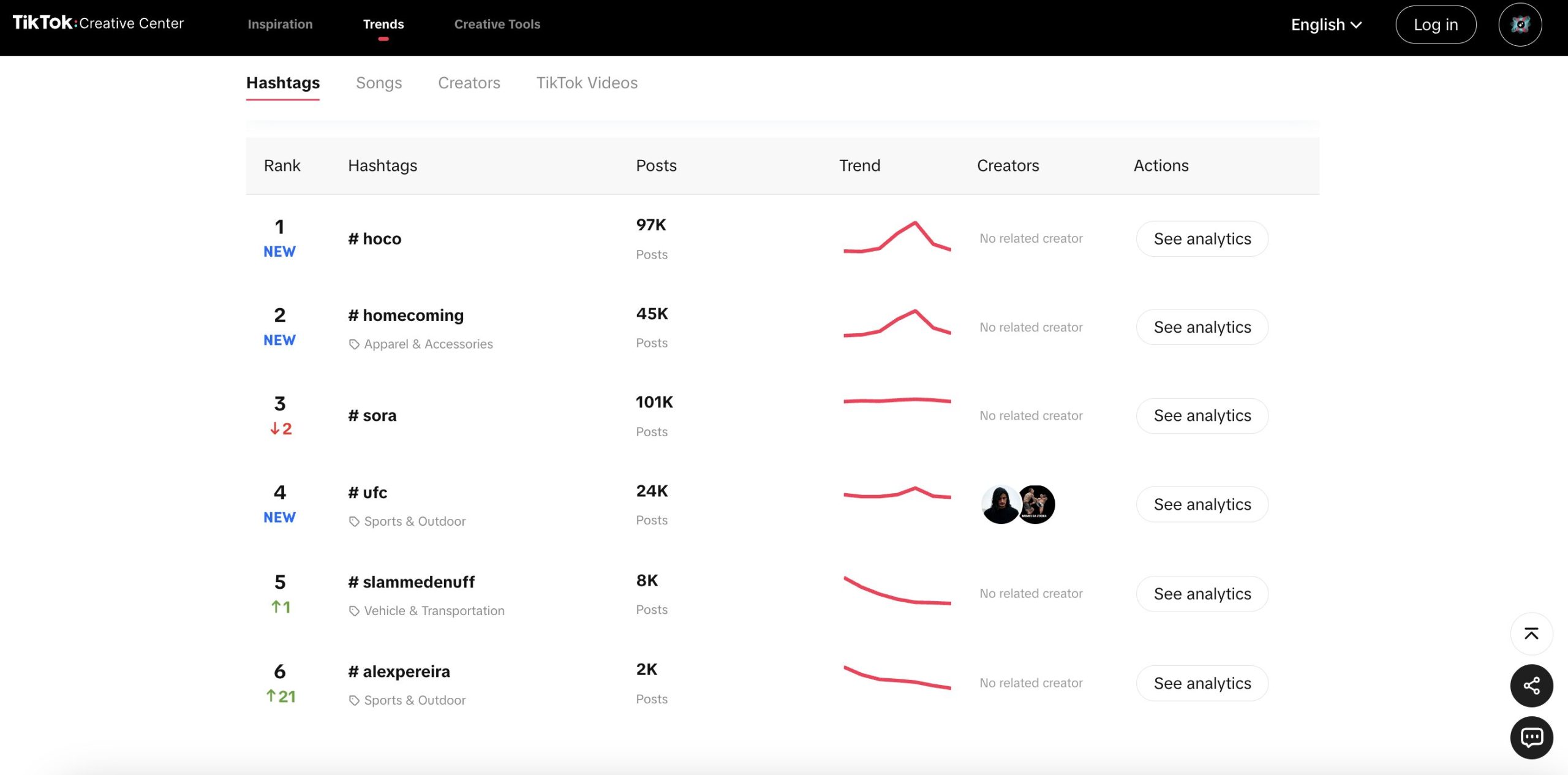Click the TikTok Creative Center logo
The image size is (1568, 775).
[98, 23]
